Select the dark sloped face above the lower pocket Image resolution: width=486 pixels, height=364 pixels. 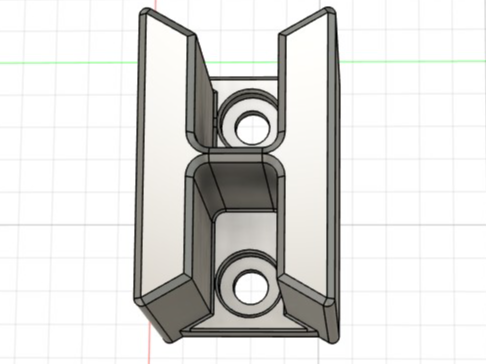(x=243, y=187)
